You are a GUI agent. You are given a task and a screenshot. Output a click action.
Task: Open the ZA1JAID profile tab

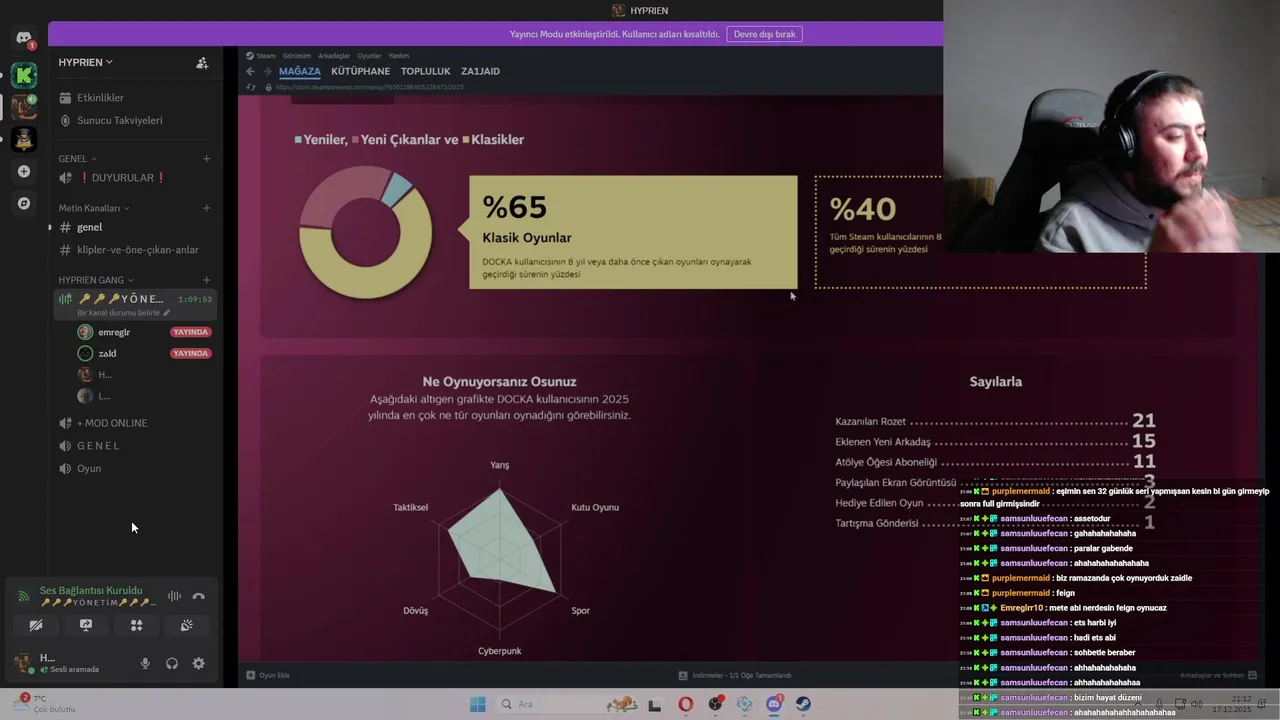click(480, 71)
